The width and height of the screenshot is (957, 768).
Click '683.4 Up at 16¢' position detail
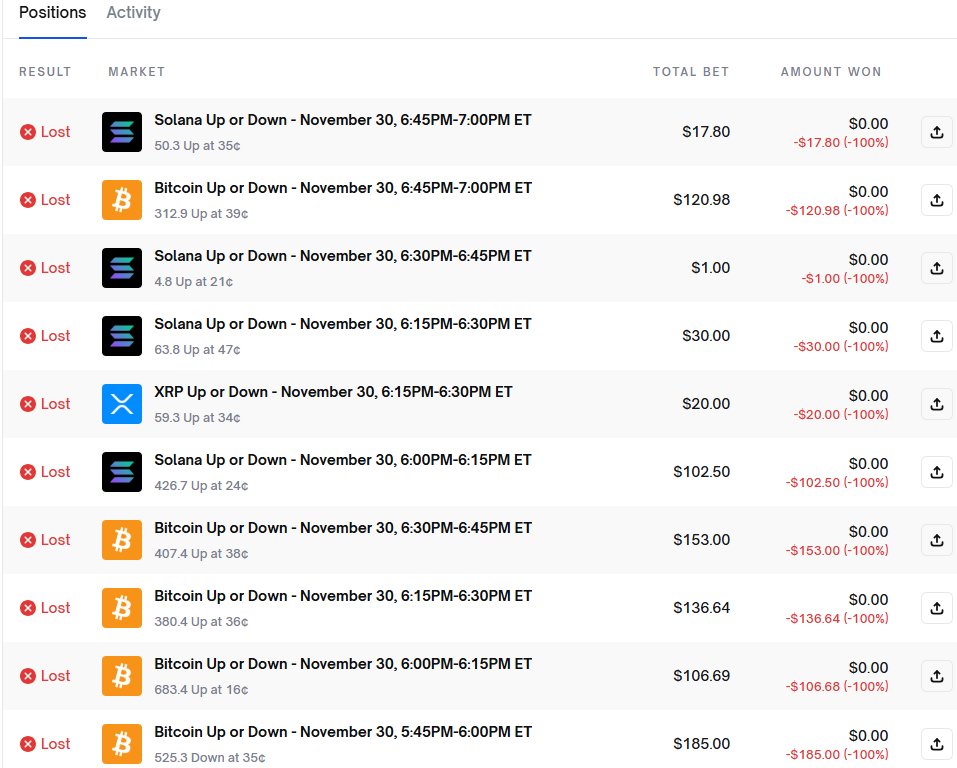201,690
